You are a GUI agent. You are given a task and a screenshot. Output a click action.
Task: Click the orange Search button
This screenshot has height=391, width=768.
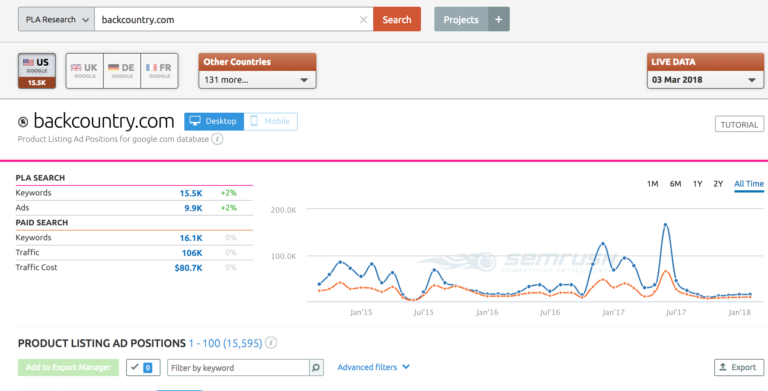(397, 20)
